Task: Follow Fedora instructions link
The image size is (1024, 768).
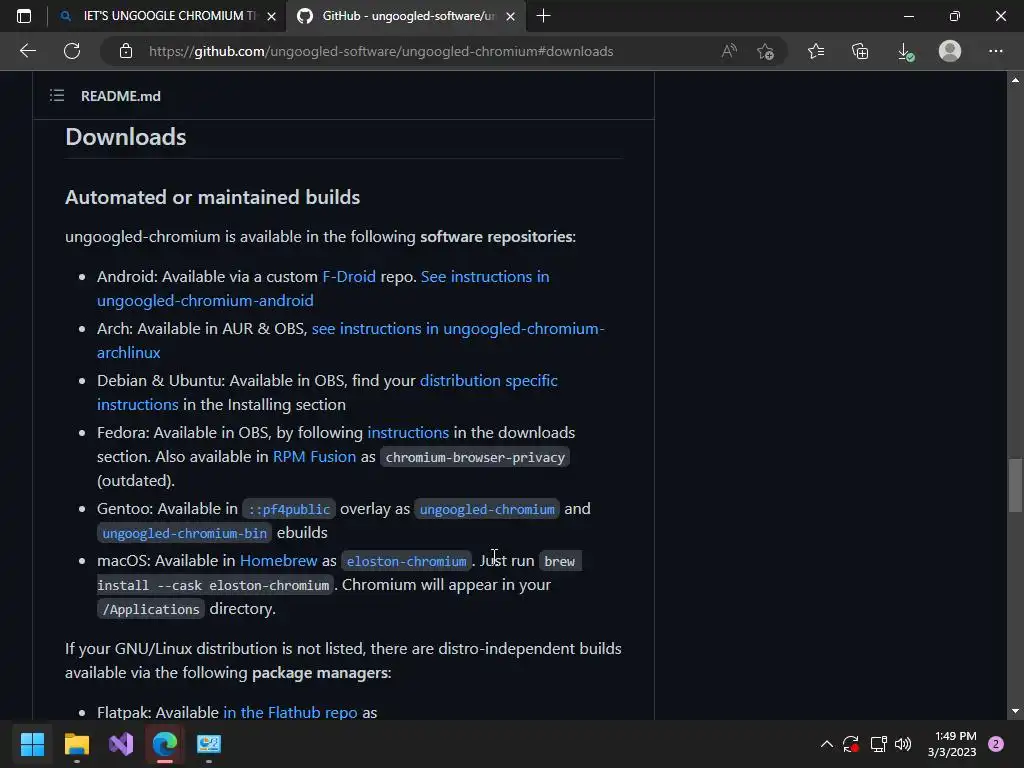Action: coord(408,432)
